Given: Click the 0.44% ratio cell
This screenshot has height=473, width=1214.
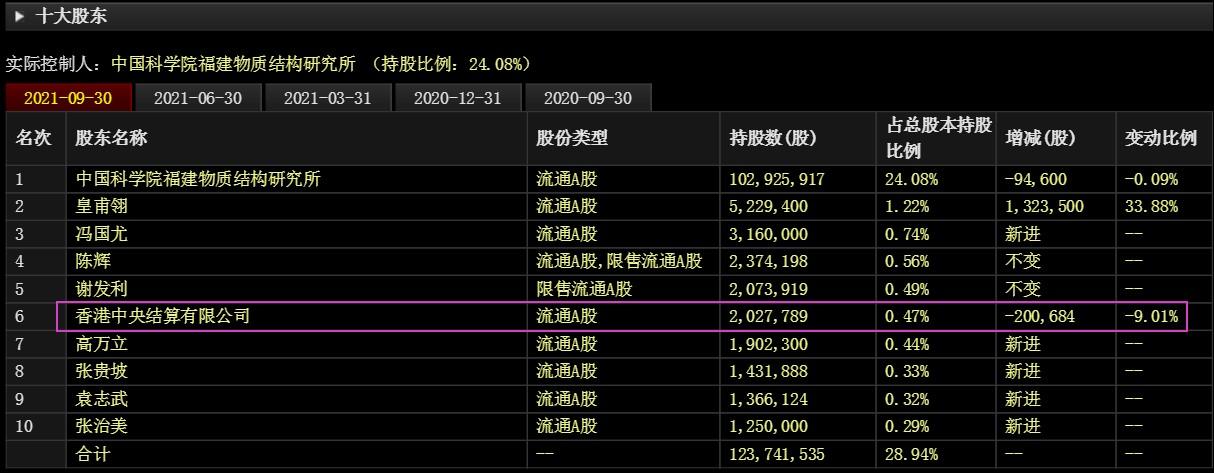Looking at the screenshot, I should click(x=908, y=344).
